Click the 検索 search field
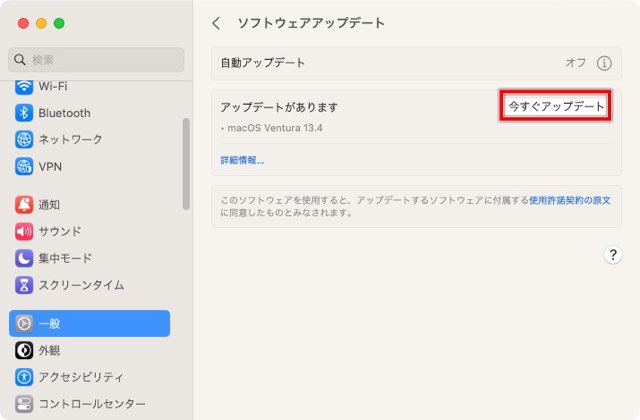Viewport: 640px width, 420px height. tap(96, 60)
